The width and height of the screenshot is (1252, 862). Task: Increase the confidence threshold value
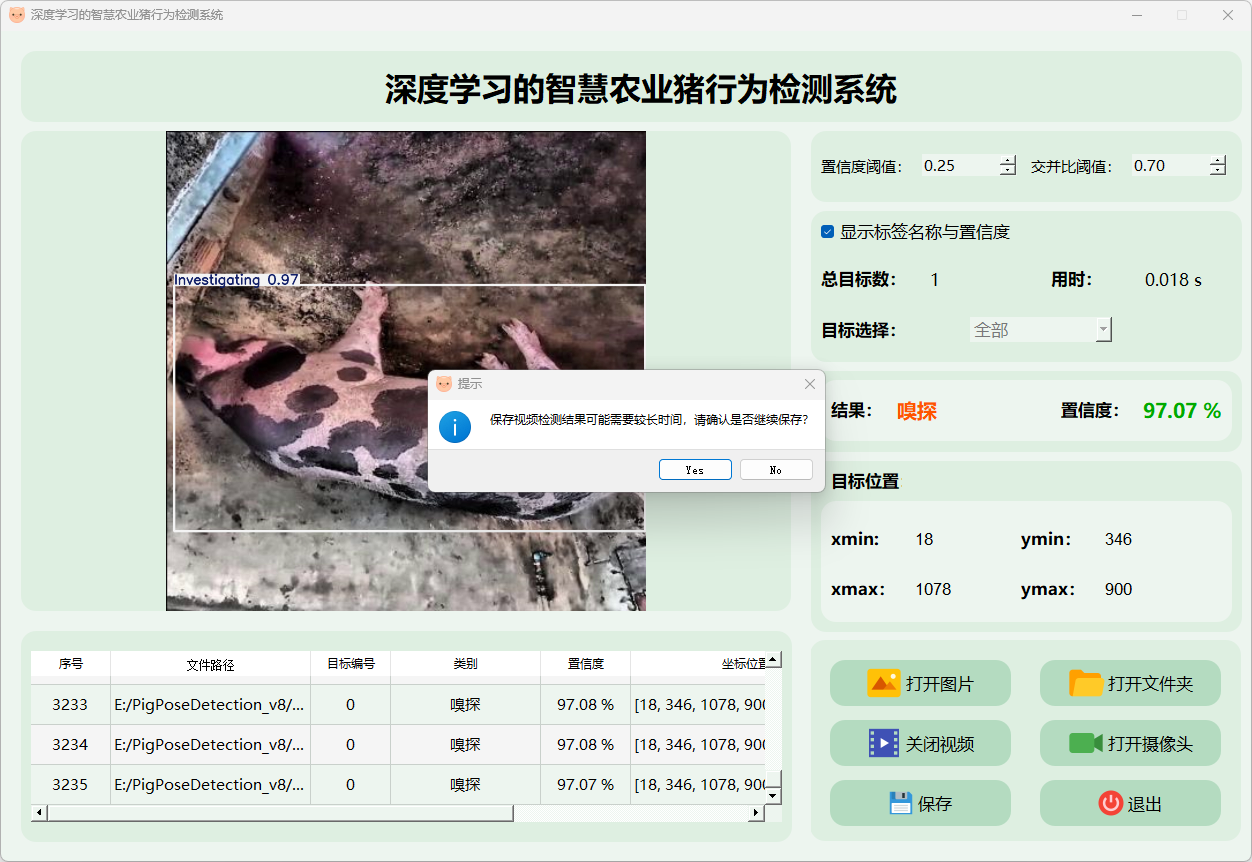click(x=1007, y=161)
